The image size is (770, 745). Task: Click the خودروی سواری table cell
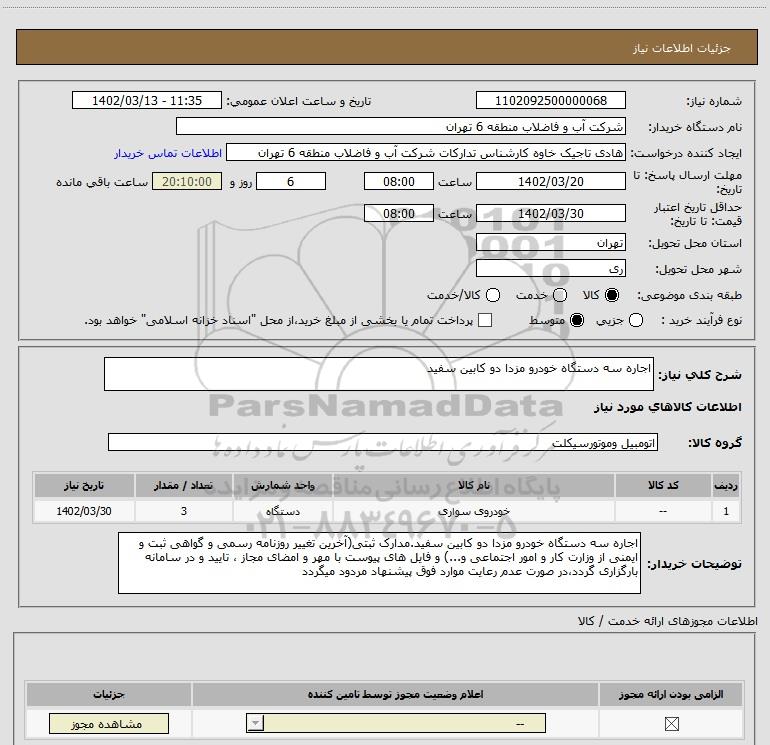[474, 511]
